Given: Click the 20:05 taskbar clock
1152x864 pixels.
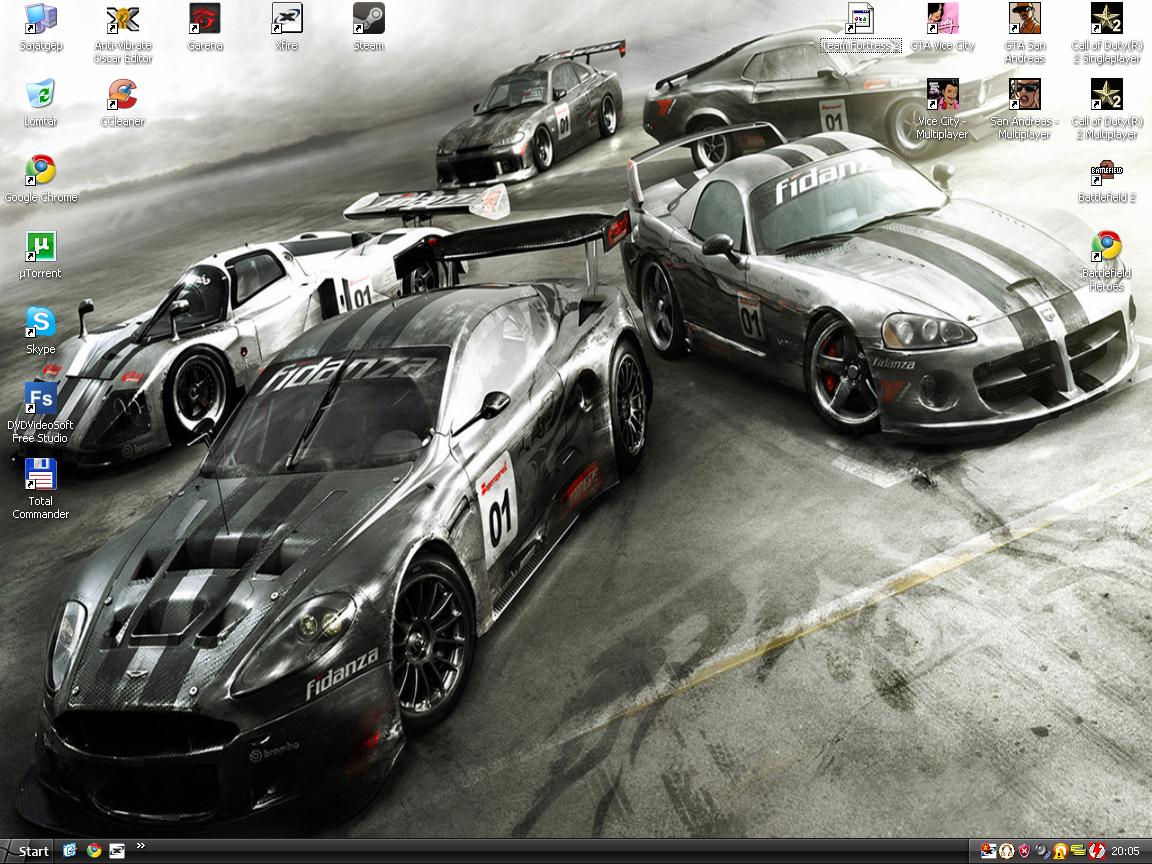Looking at the screenshot, I should click(1125, 851).
